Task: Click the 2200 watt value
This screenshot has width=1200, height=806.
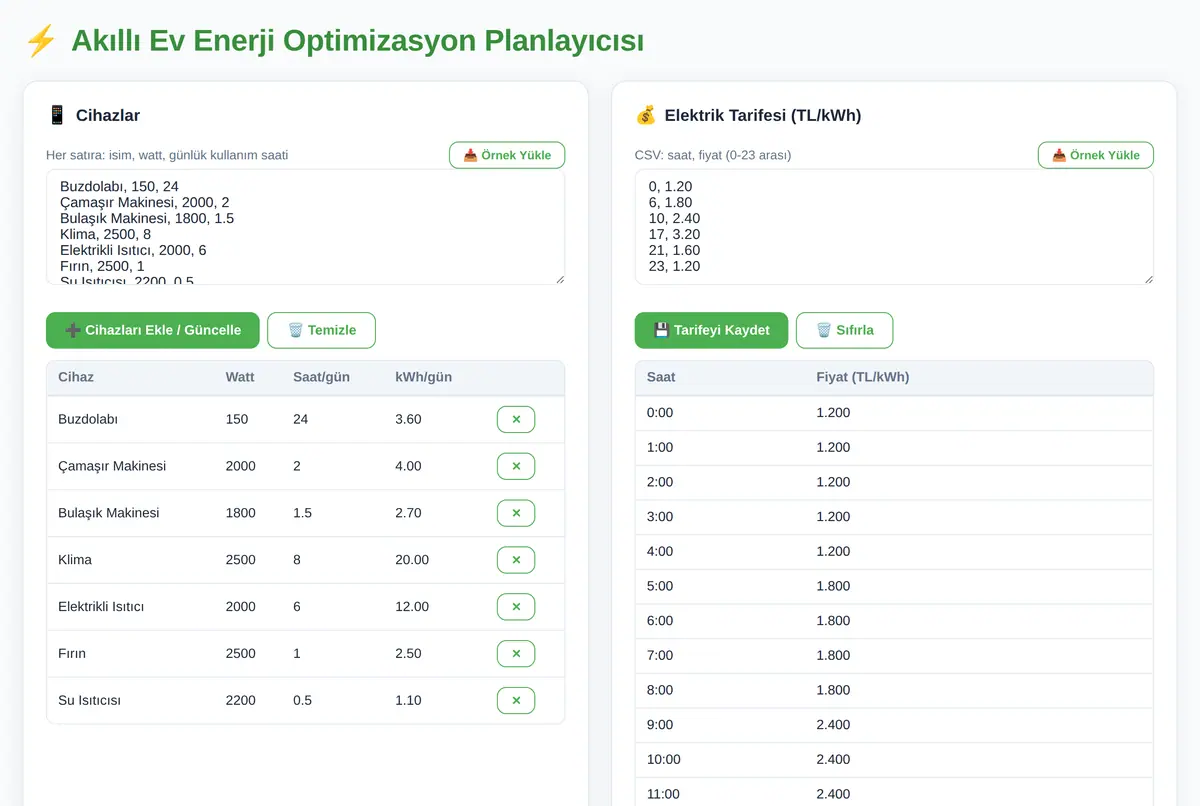Action: tap(241, 701)
